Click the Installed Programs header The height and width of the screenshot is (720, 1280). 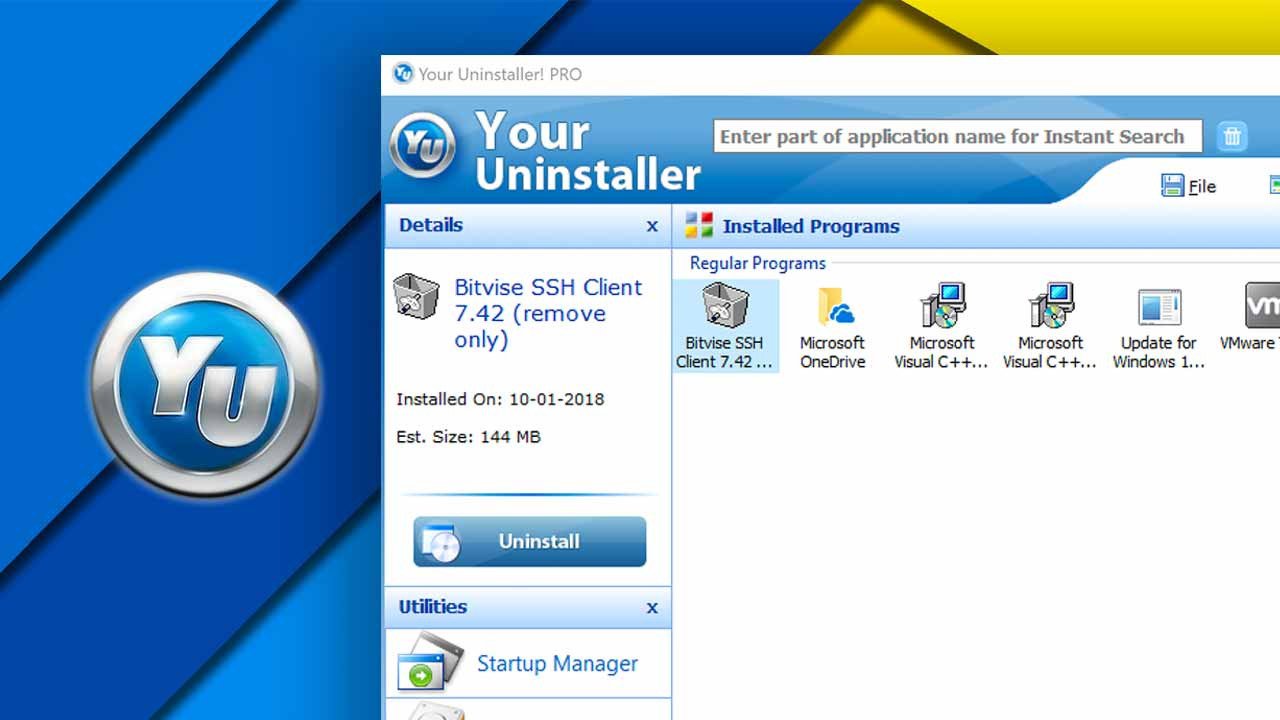pyautogui.click(x=811, y=225)
